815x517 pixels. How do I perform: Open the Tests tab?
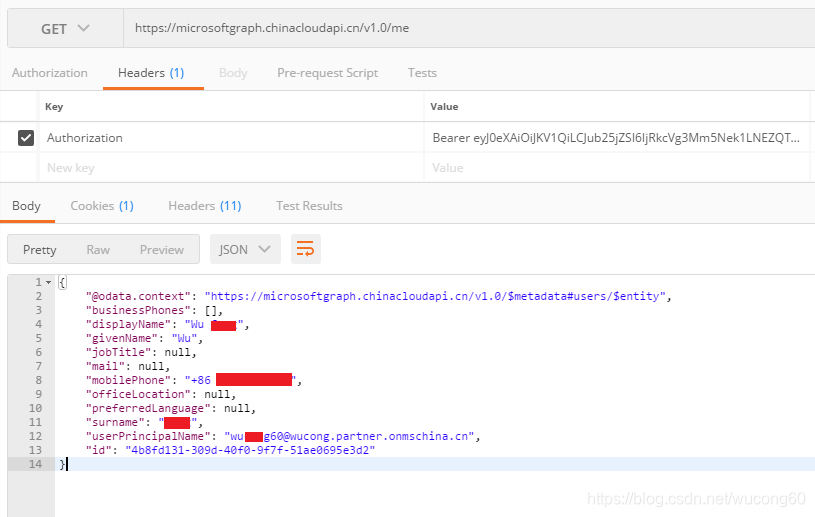tap(422, 73)
